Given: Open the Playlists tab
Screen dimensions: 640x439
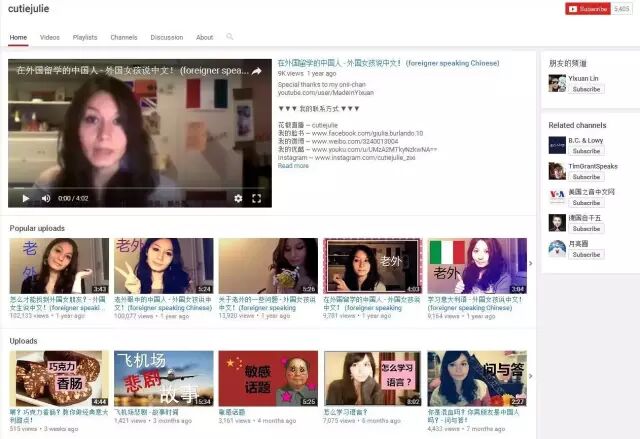Looking at the screenshot, I should pyautogui.click(x=85, y=37).
